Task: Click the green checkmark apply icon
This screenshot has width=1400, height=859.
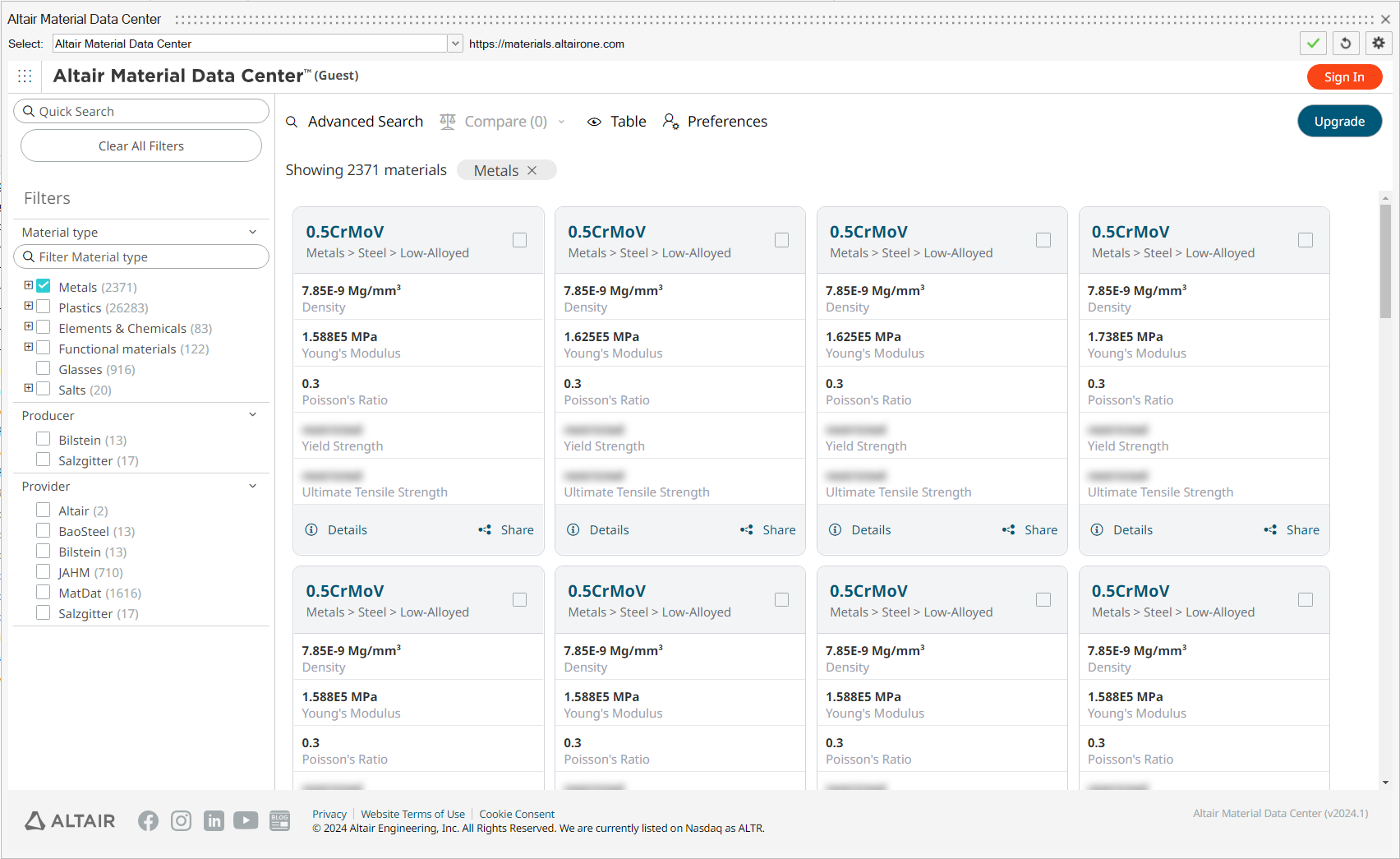Action: (x=1313, y=44)
